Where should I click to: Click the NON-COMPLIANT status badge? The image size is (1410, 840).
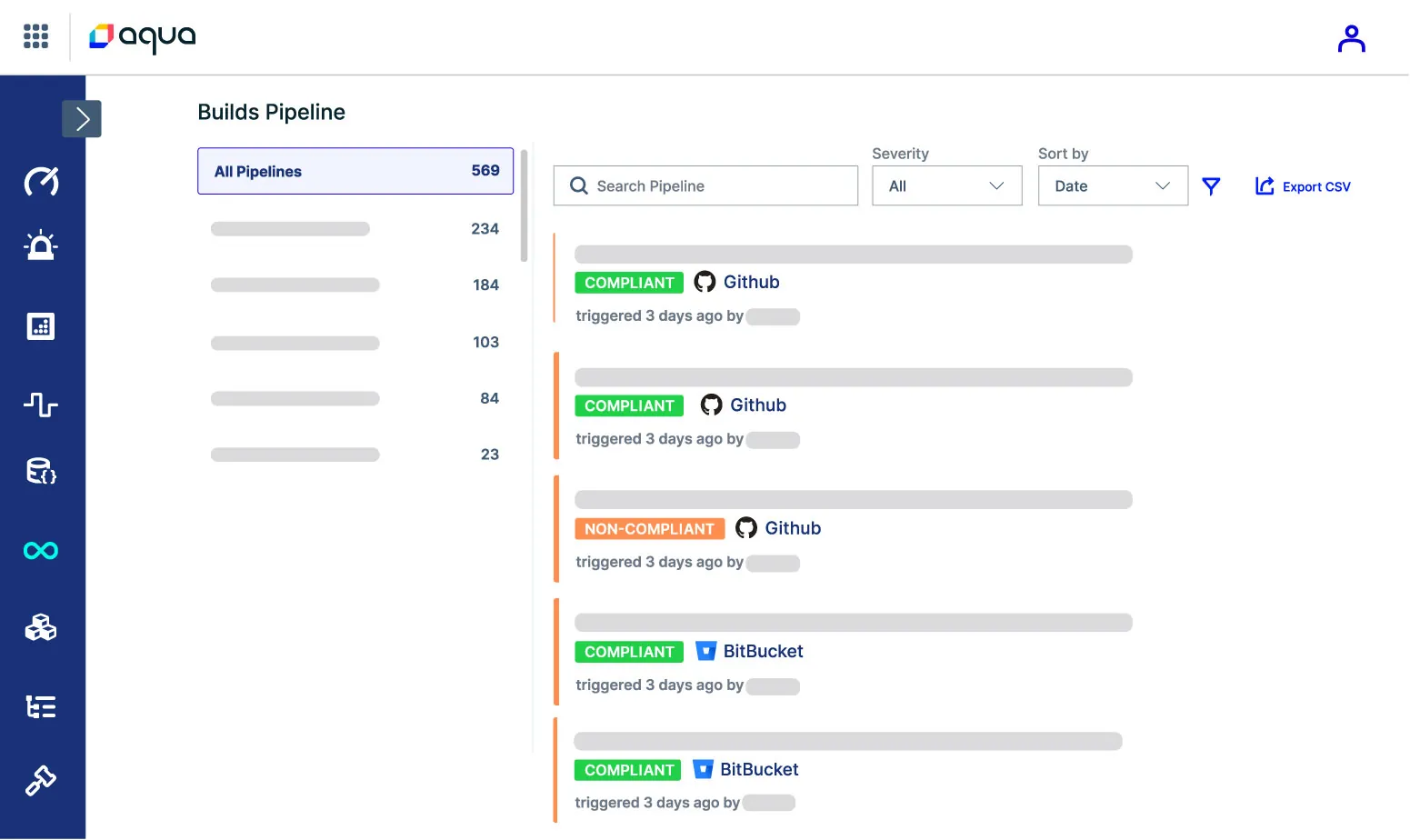(649, 529)
